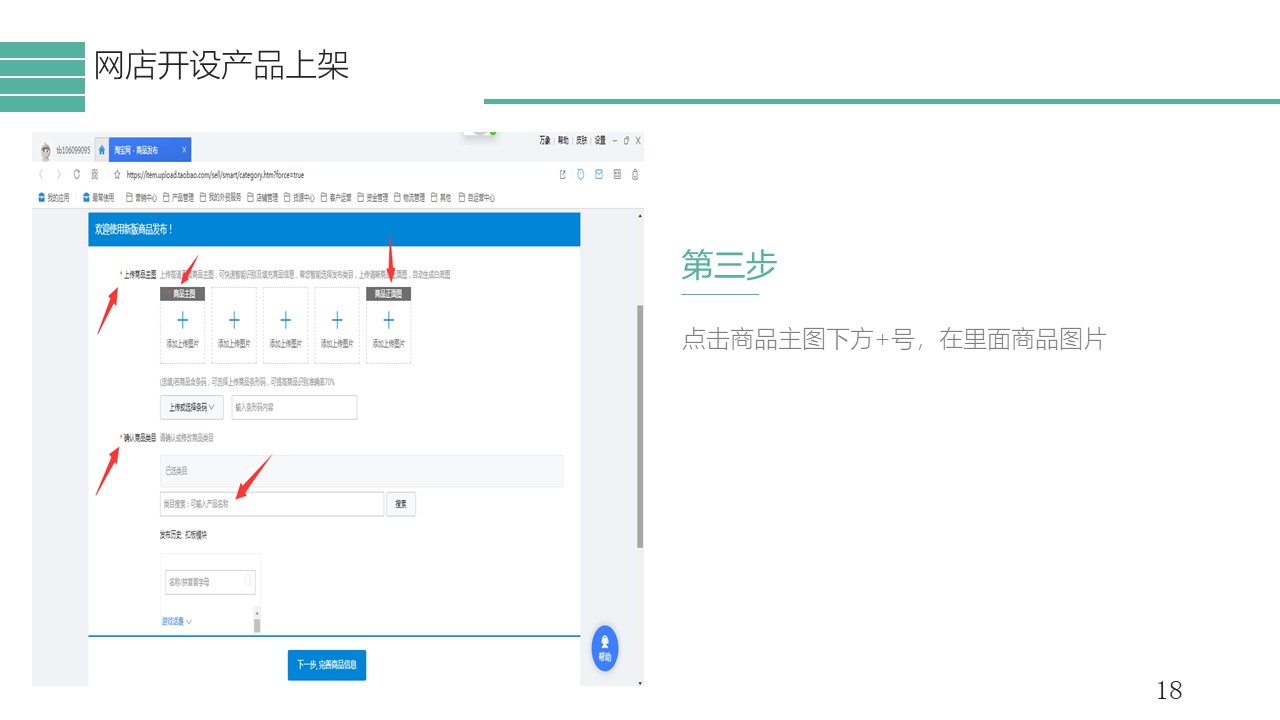Click the 发布历史 label
This screenshot has height=720, width=1280.
(x=171, y=535)
